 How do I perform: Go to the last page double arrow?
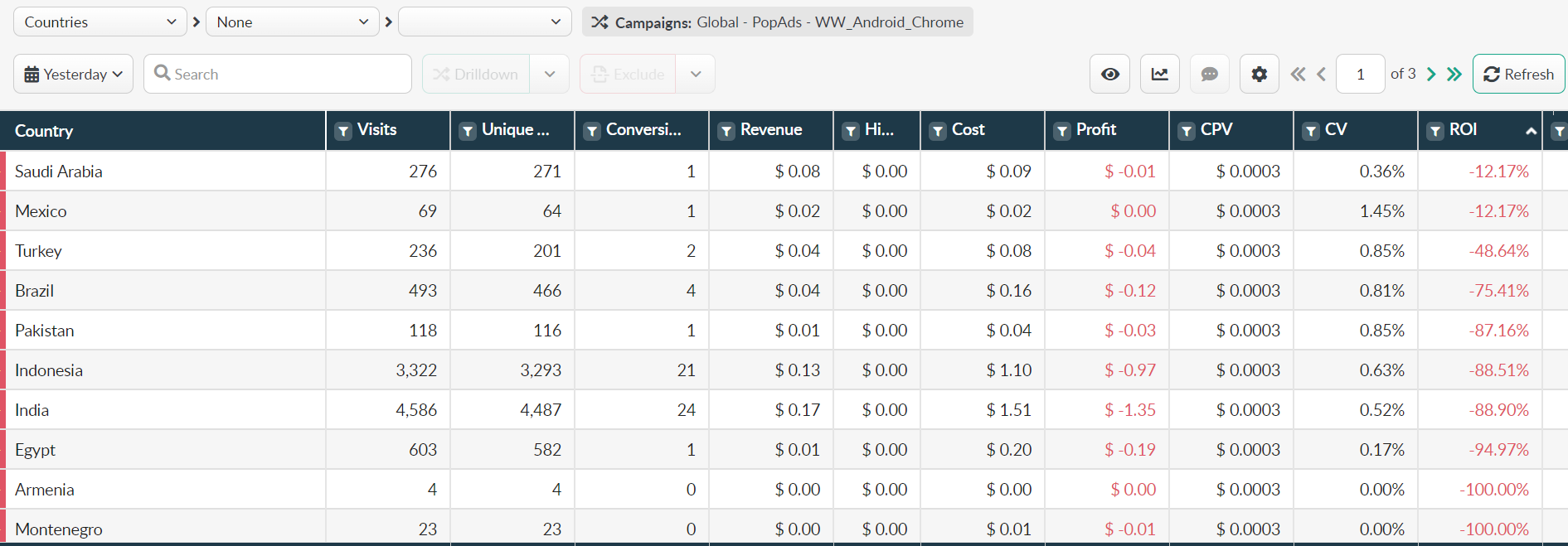pos(1454,74)
